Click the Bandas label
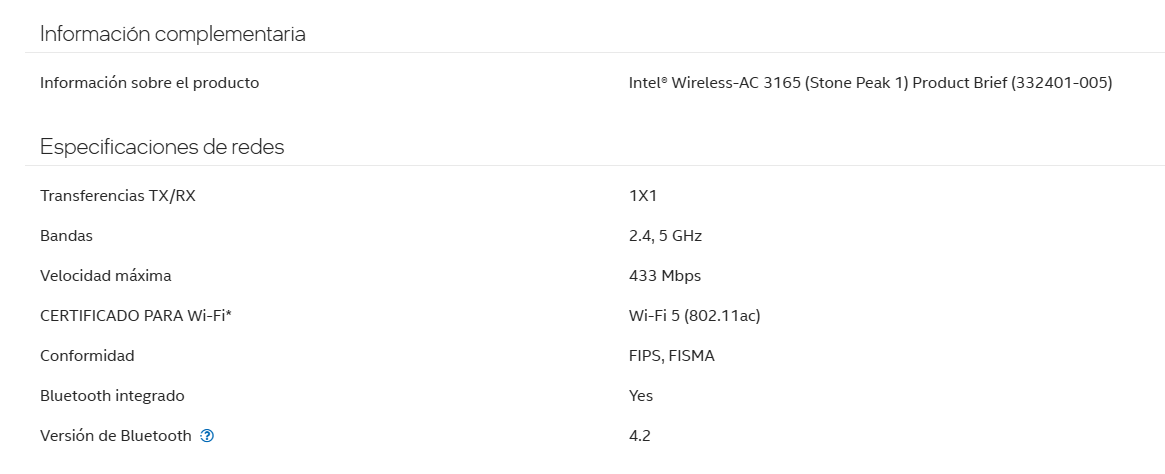 click(x=66, y=236)
